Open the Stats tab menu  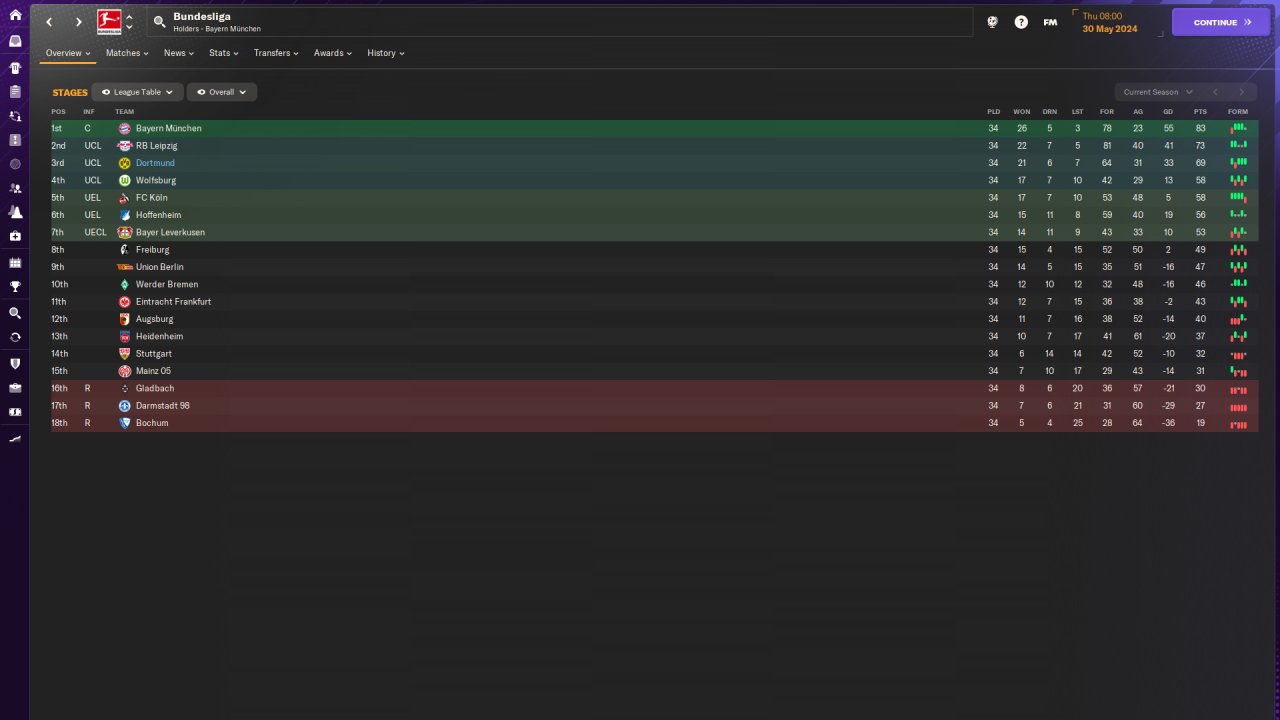(x=224, y=53)
